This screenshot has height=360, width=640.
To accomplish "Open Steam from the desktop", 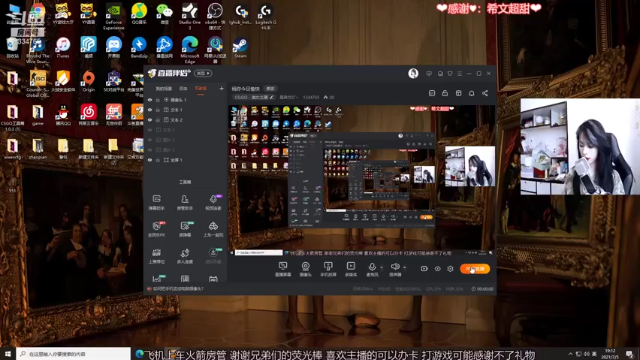I will (x=240, y=48).
